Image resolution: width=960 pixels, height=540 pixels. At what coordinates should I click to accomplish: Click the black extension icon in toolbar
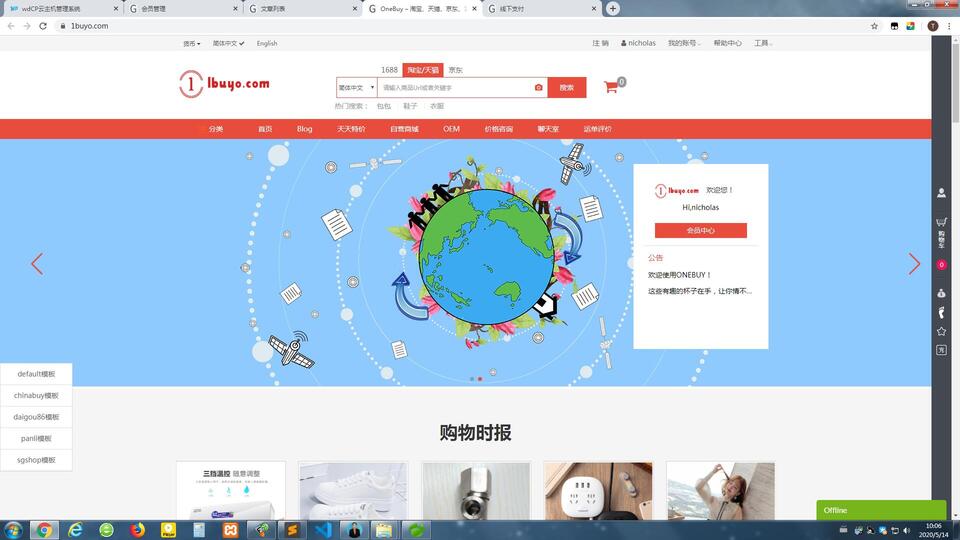pos(894,26)
